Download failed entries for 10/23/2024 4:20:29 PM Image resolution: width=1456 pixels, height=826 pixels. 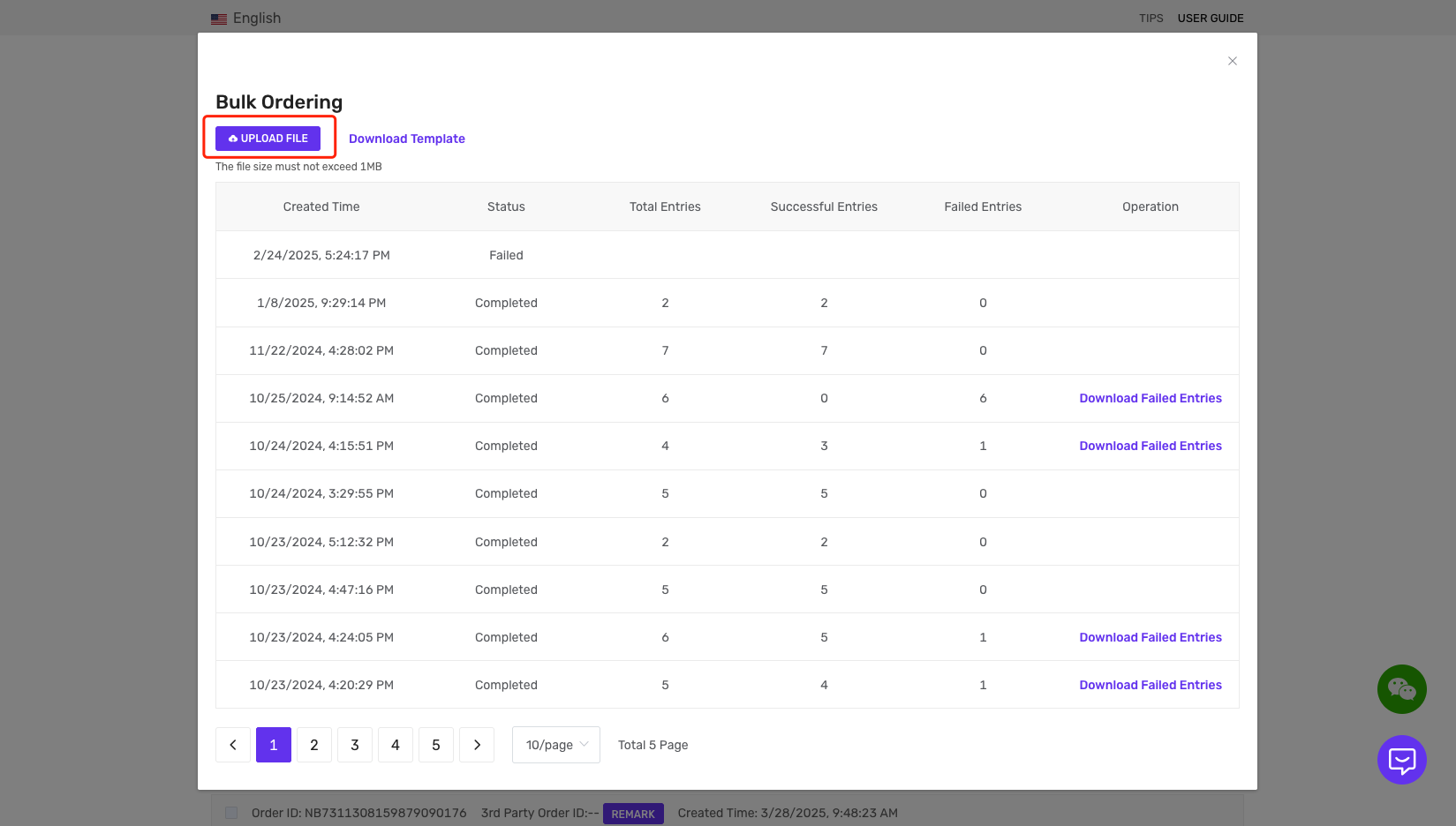tap(1150, 685)
